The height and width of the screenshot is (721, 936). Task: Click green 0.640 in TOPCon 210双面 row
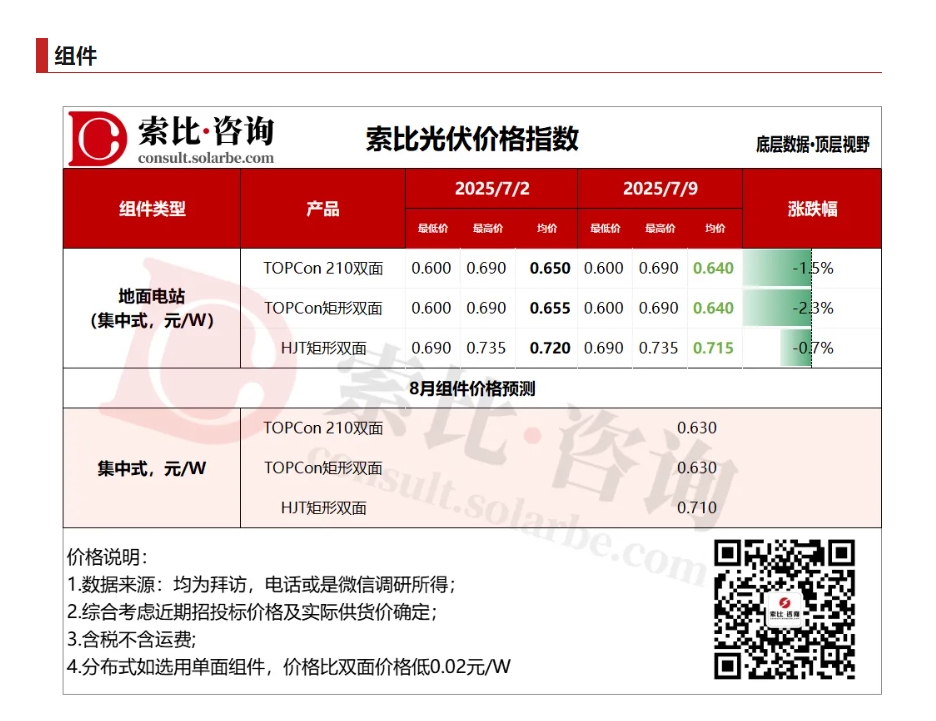[713, 269]
